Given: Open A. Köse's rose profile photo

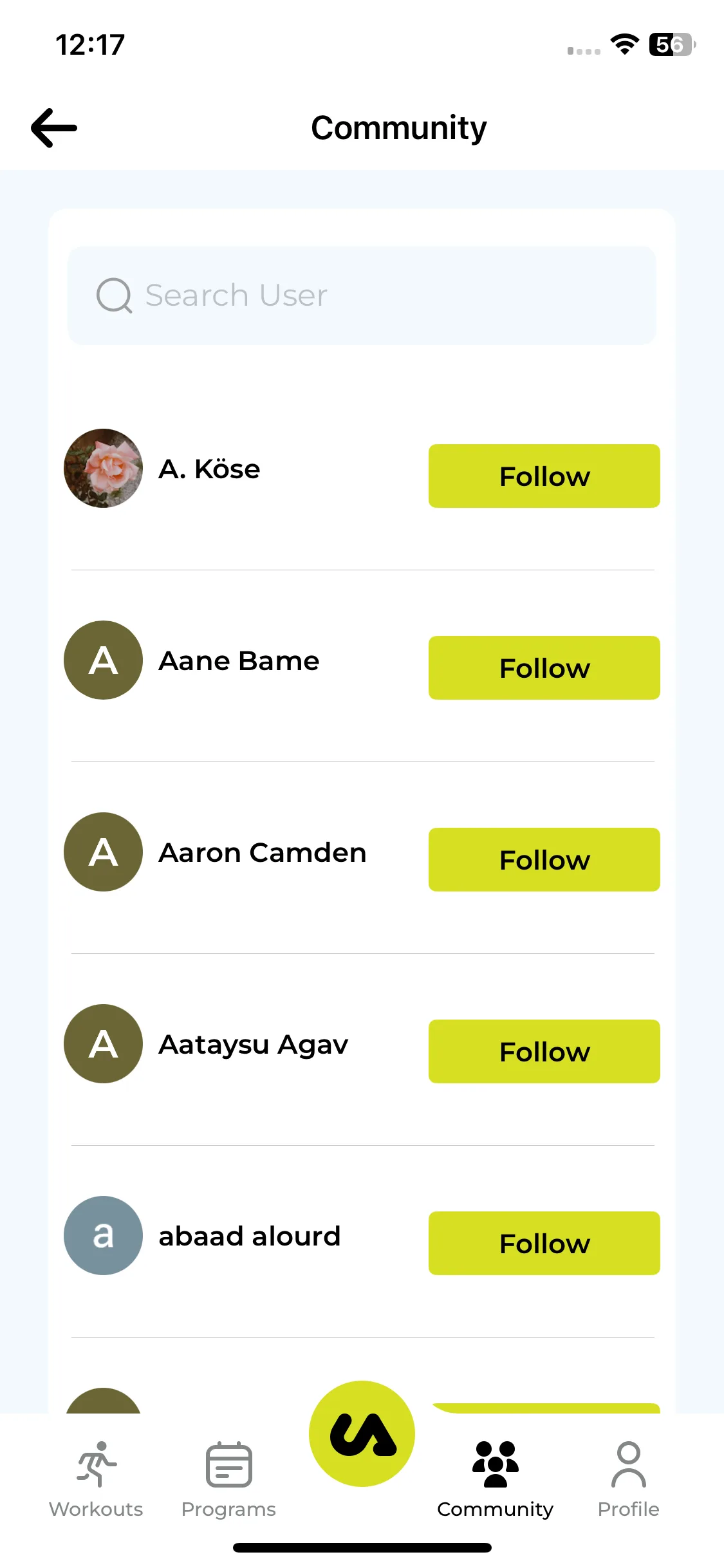Looking at the screenshot, I should click(103, 468).
